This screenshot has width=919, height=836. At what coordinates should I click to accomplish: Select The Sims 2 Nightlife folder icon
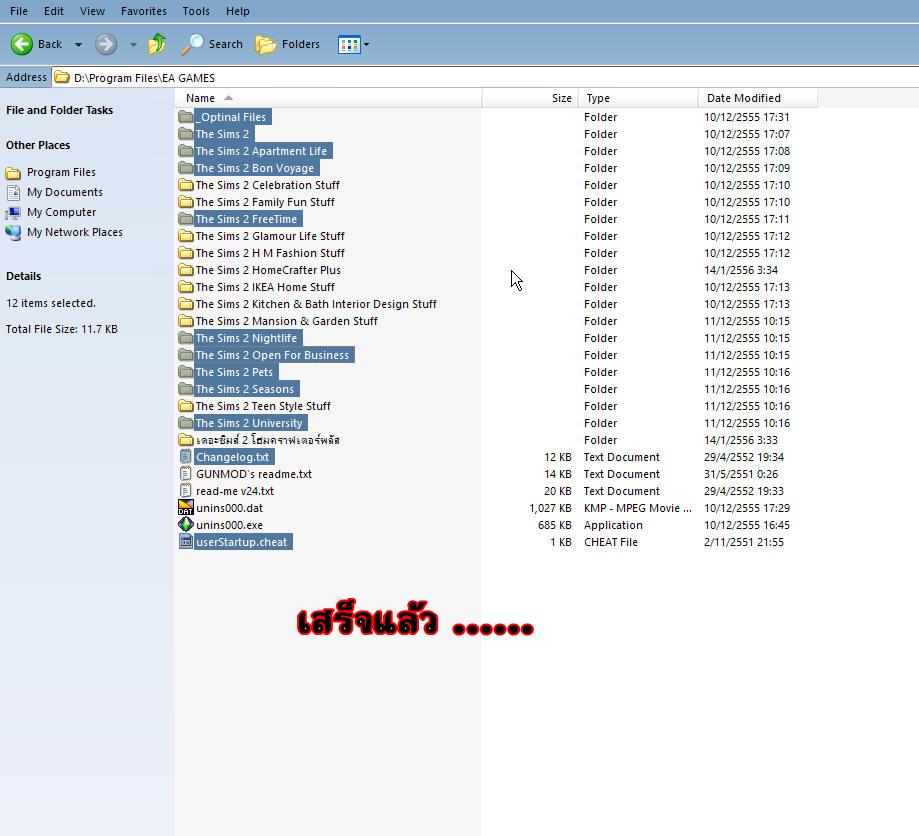186,338
